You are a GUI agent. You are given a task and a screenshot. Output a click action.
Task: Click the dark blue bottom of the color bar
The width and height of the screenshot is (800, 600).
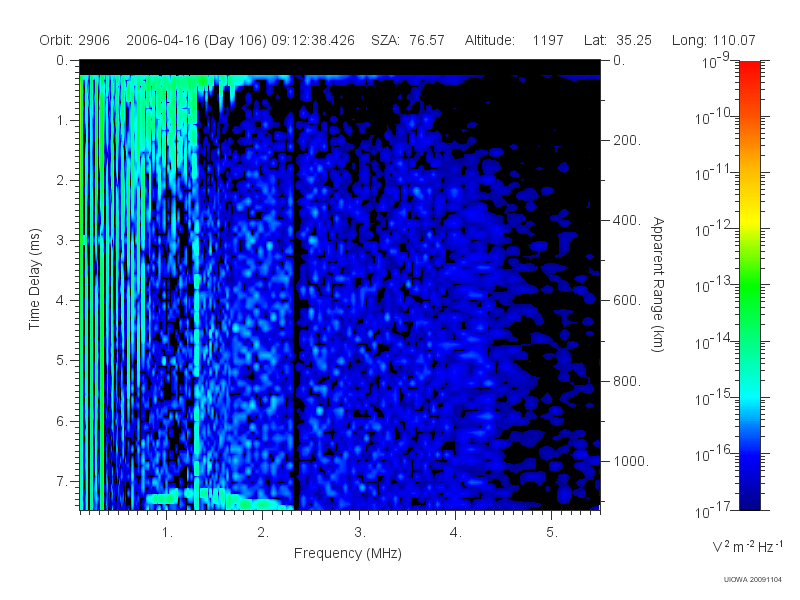[750, 497]
